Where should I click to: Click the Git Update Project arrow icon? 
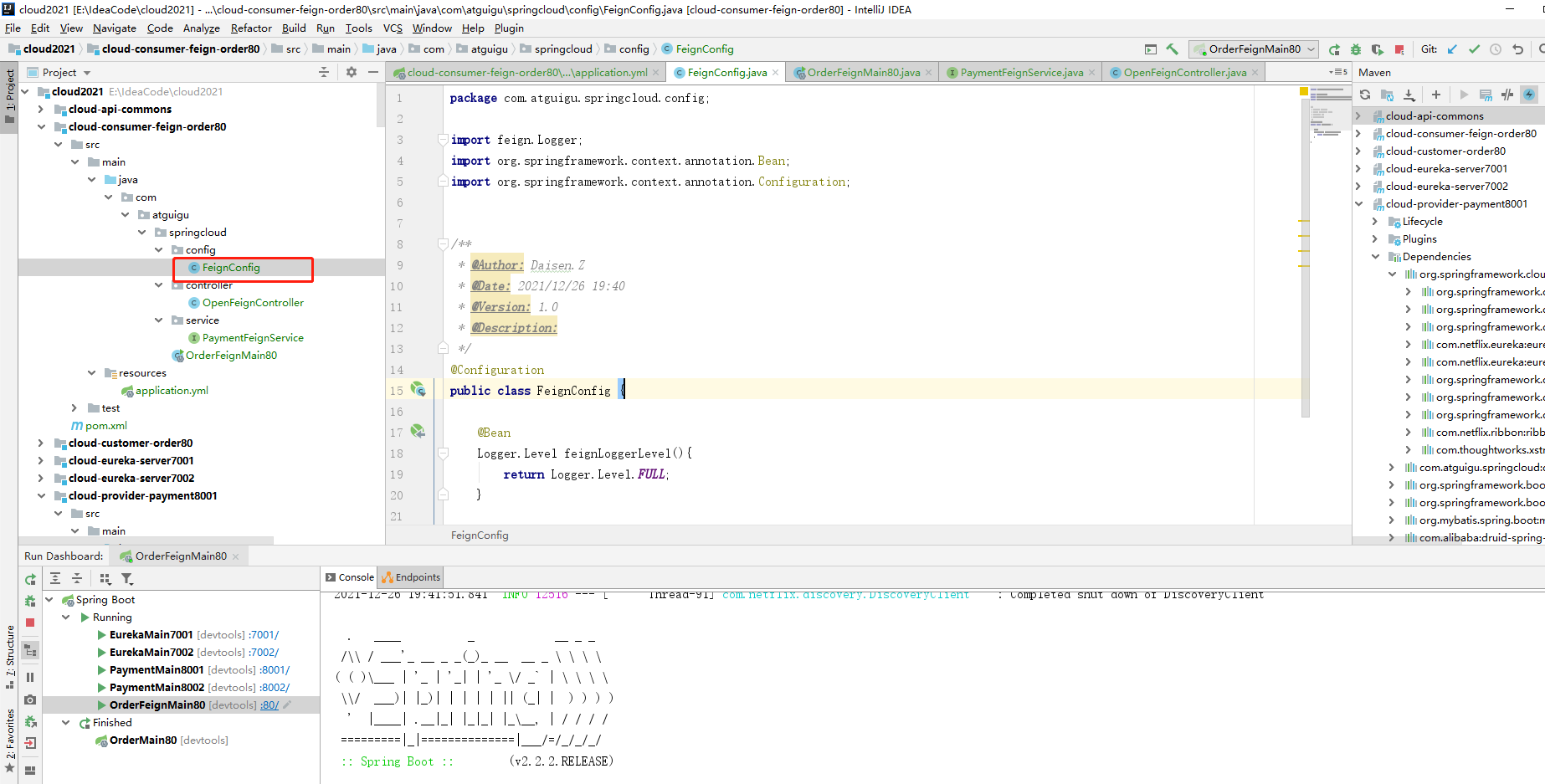1452,49
